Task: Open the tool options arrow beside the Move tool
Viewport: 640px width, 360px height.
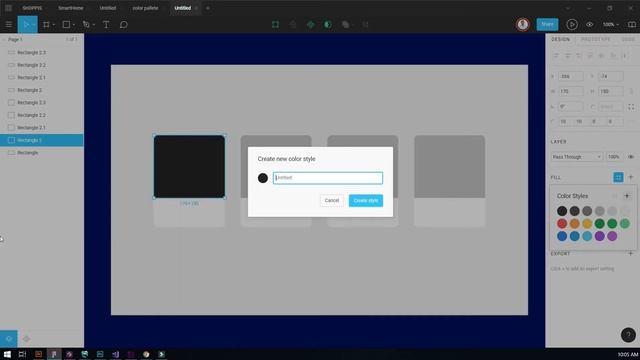Action: pyautogui.click(x=33, y=25)
